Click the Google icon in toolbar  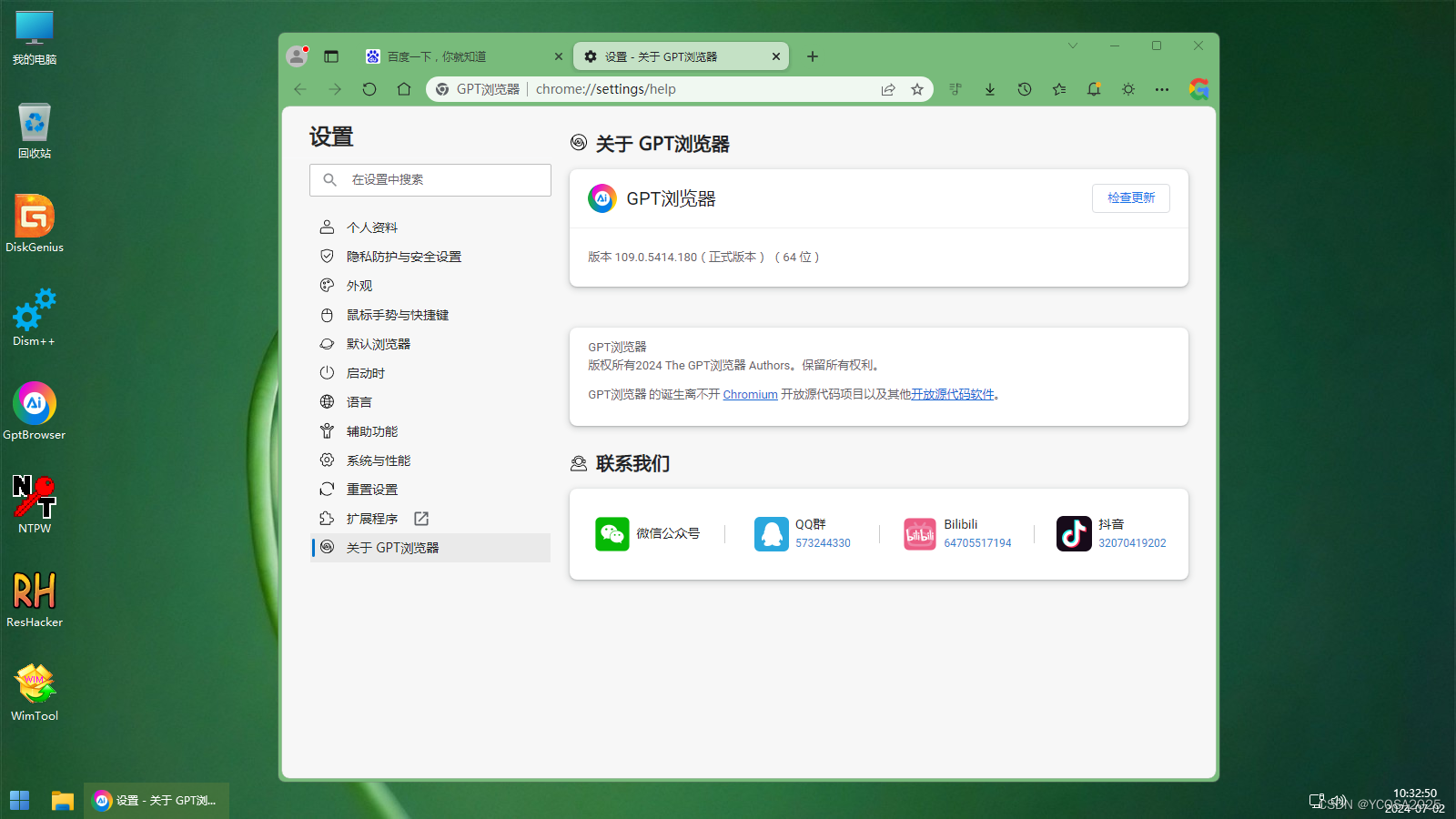click(1198, 88)
